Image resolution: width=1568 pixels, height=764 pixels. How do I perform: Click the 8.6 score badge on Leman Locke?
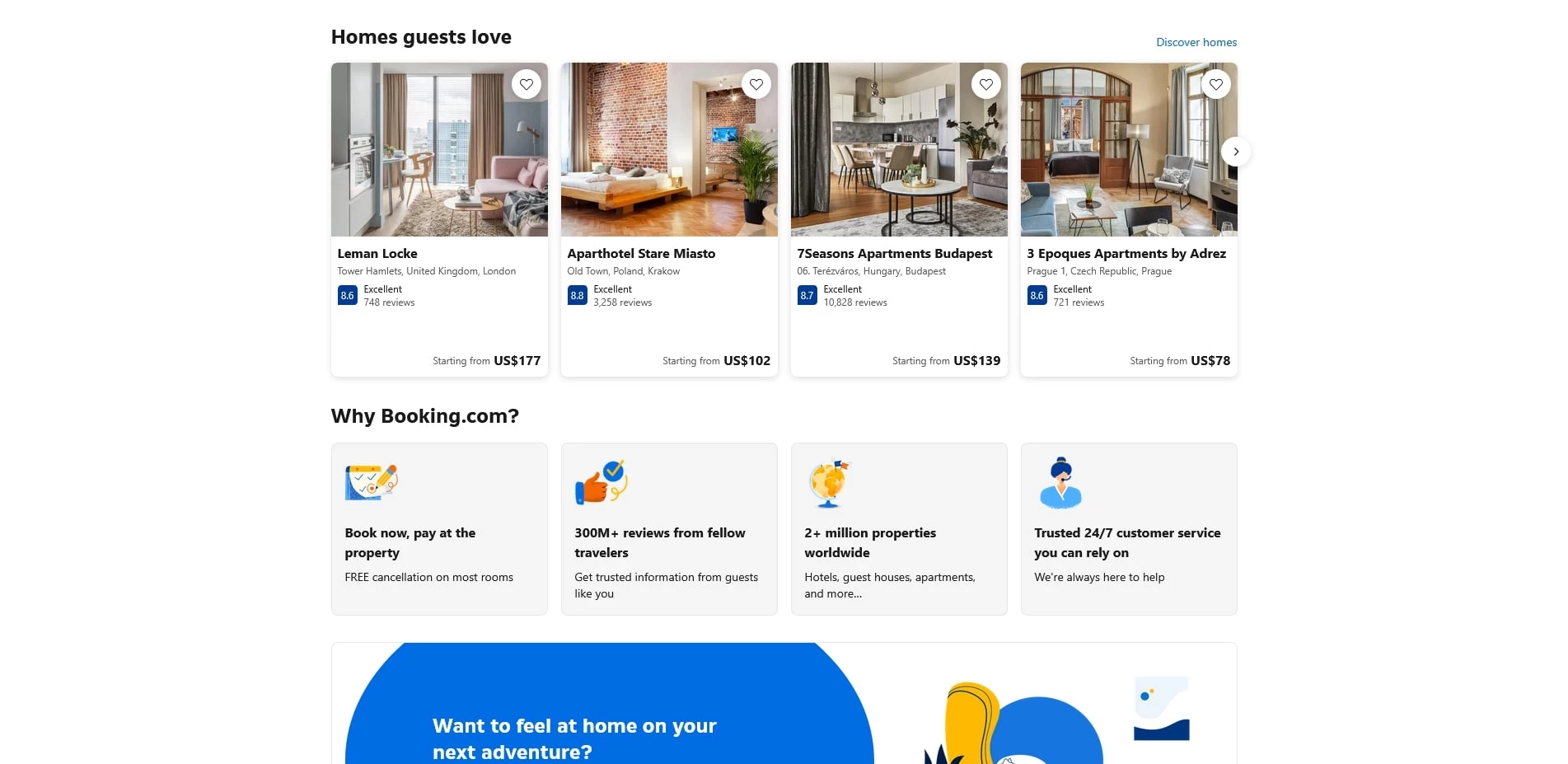click(x=347, y=295)
